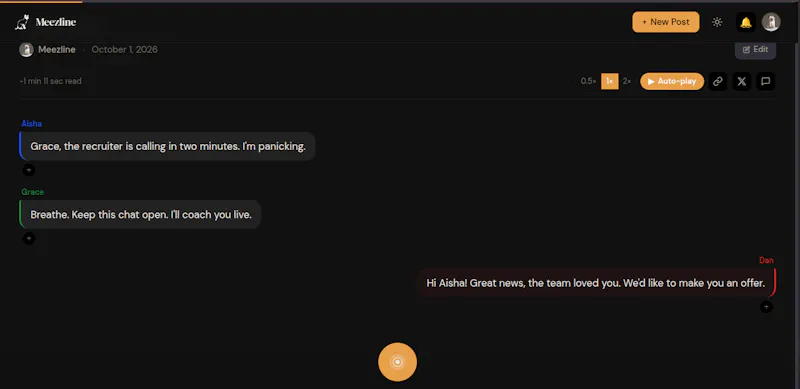
Task: Click the October 1, 2026 date
Action: point(124,50)
